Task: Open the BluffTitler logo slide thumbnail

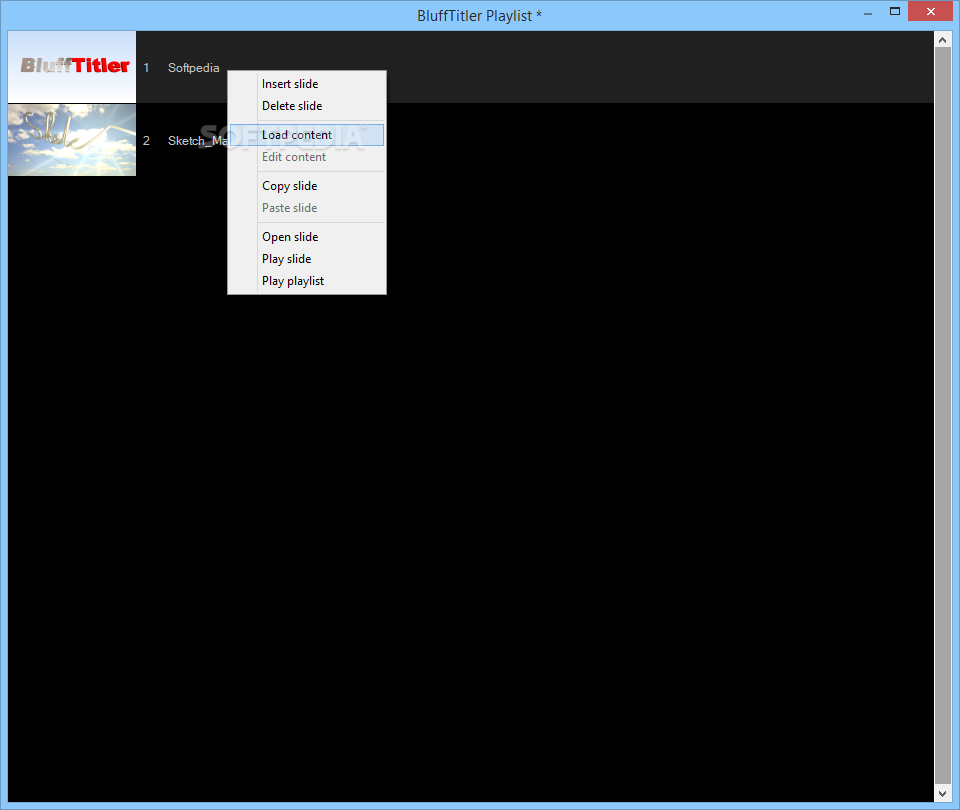Action: click(x=72, y=67)
